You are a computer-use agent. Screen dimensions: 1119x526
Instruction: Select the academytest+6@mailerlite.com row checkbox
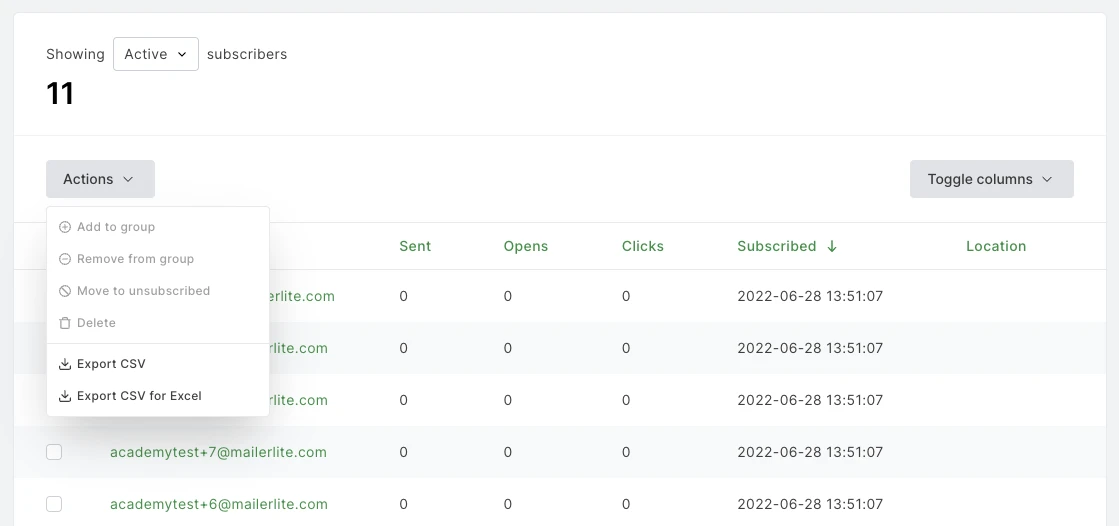click(x=54, y=504)
